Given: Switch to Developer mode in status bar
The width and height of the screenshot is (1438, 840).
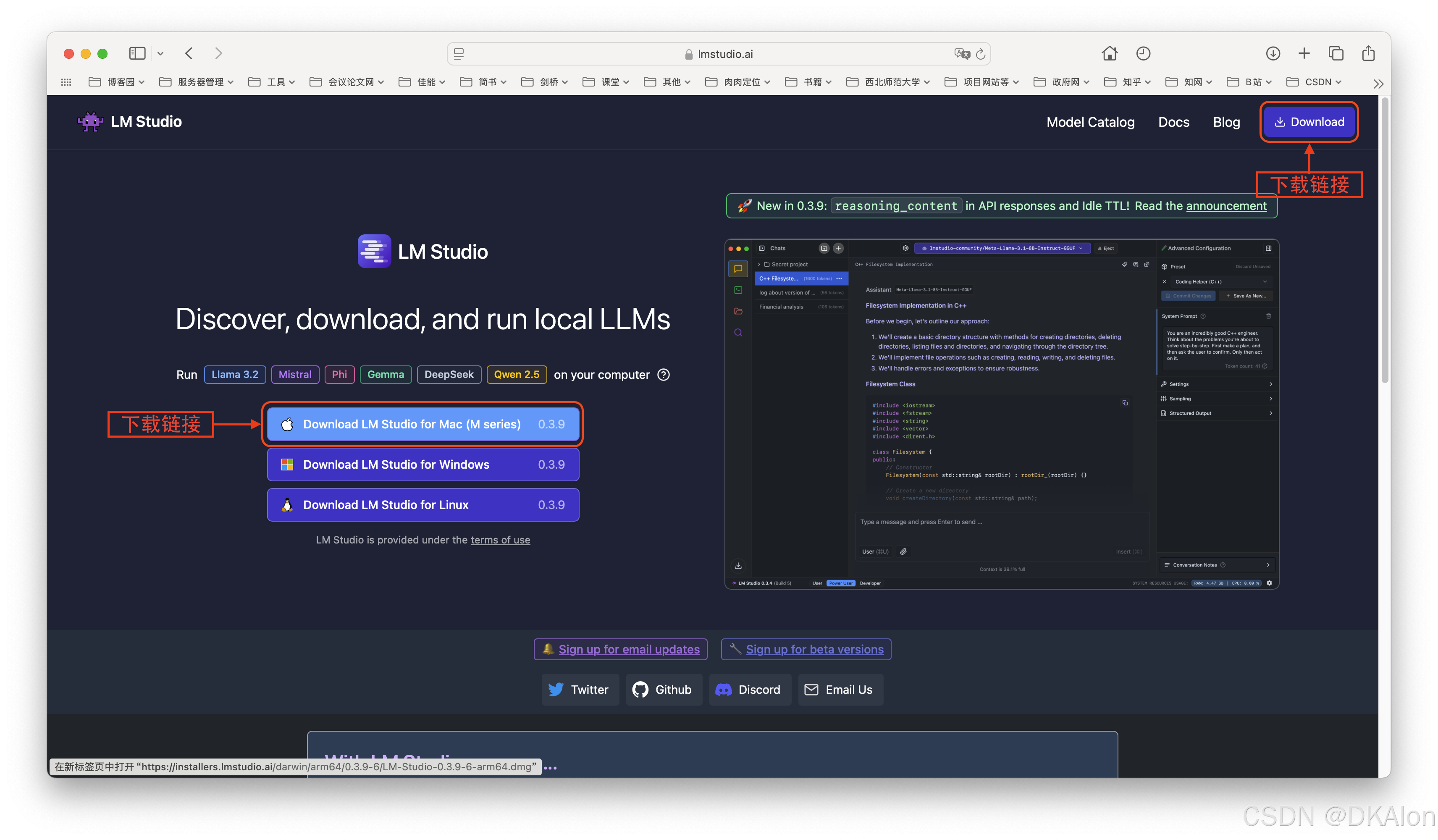Looking at the screenshot, I should 870,583.
